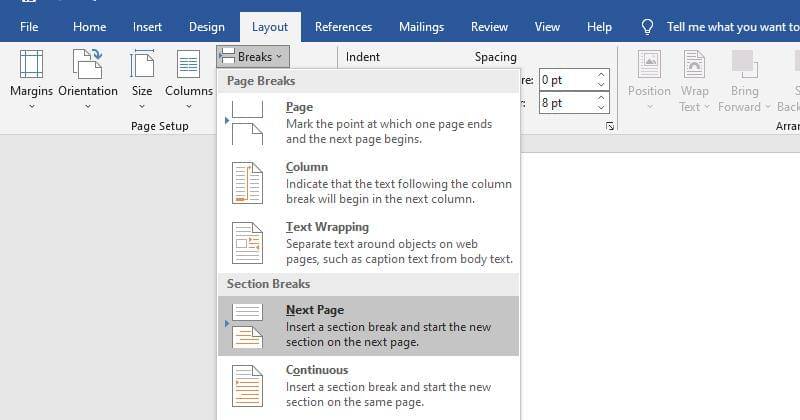The width and height of the screenshot is (800, 420).
Task: Open the Paragraph dialog launcher
Action: point(610,127)
